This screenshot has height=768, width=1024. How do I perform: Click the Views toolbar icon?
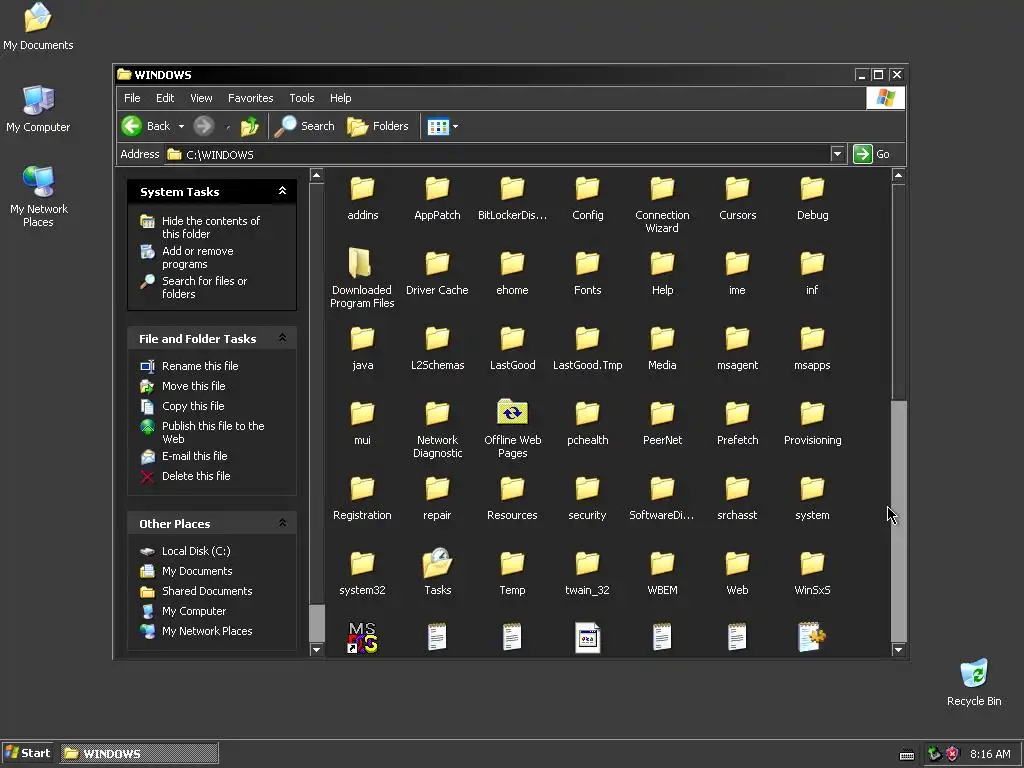click(438, 127)
